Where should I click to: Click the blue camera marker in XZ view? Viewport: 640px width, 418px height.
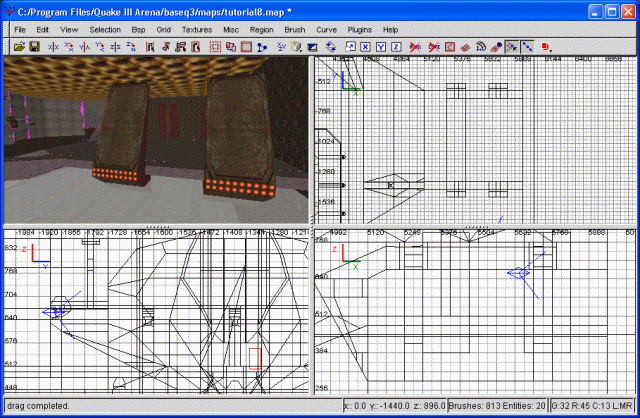(519, 273)
